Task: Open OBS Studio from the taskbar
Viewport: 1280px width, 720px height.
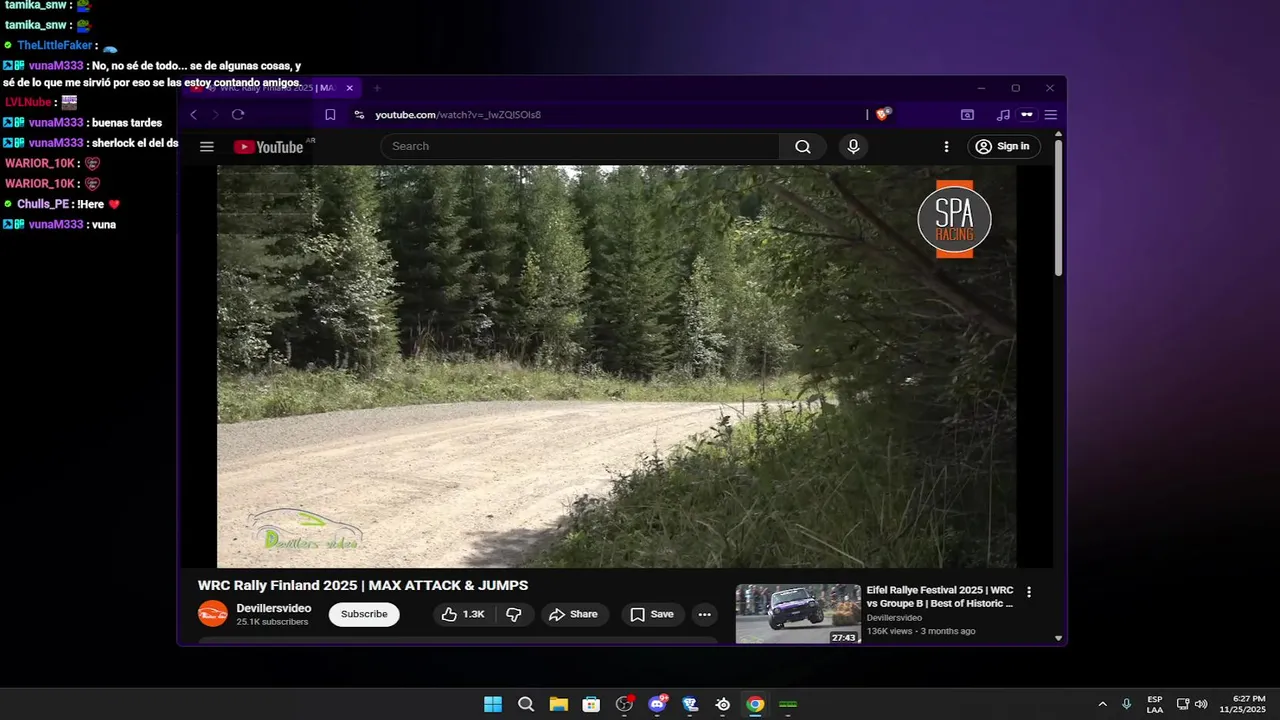Action: pyautogui.click(x=624, y=704)
